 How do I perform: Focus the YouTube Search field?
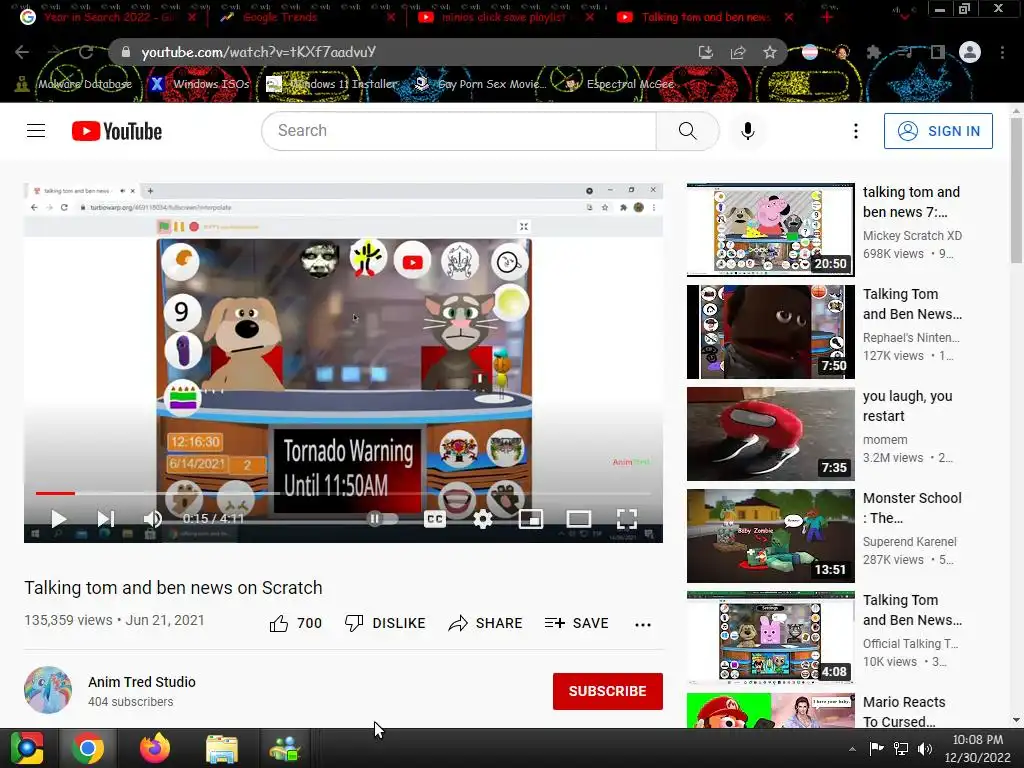click(459, 131)
